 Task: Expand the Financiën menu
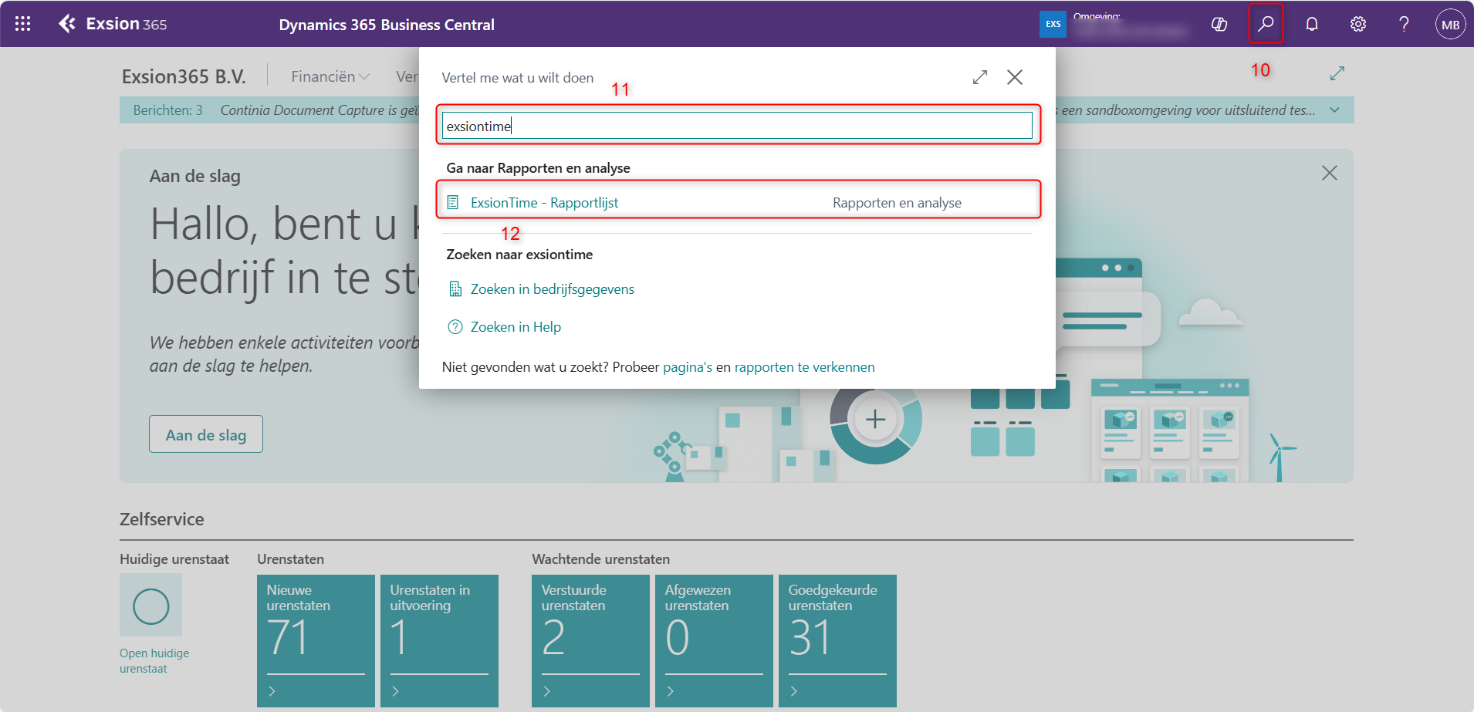pos(330,76)
